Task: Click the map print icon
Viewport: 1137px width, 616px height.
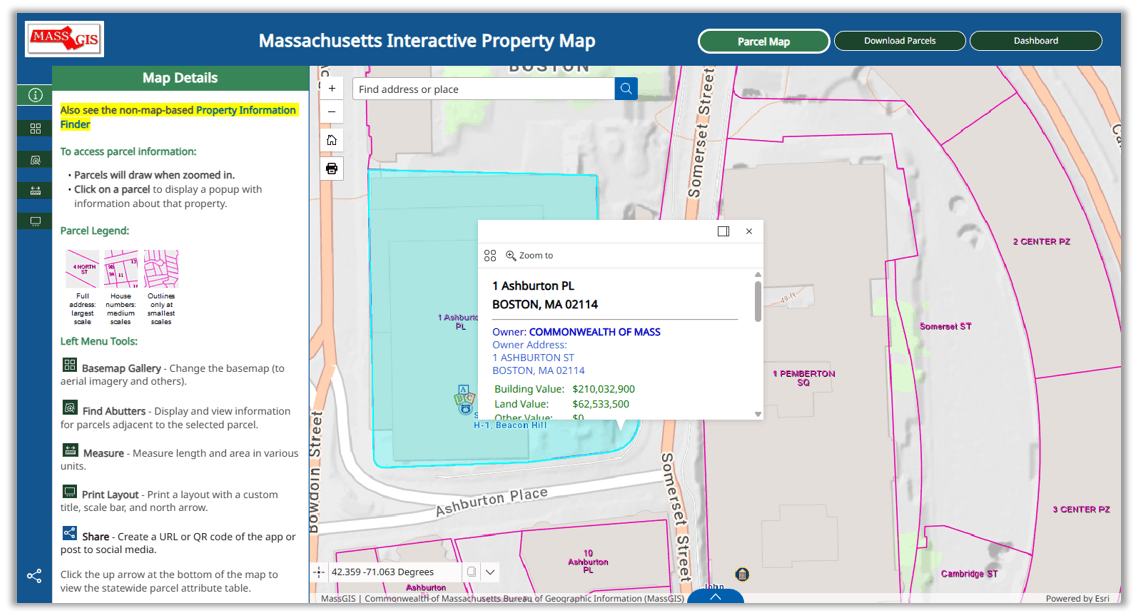Action: [x=331, y=169]
